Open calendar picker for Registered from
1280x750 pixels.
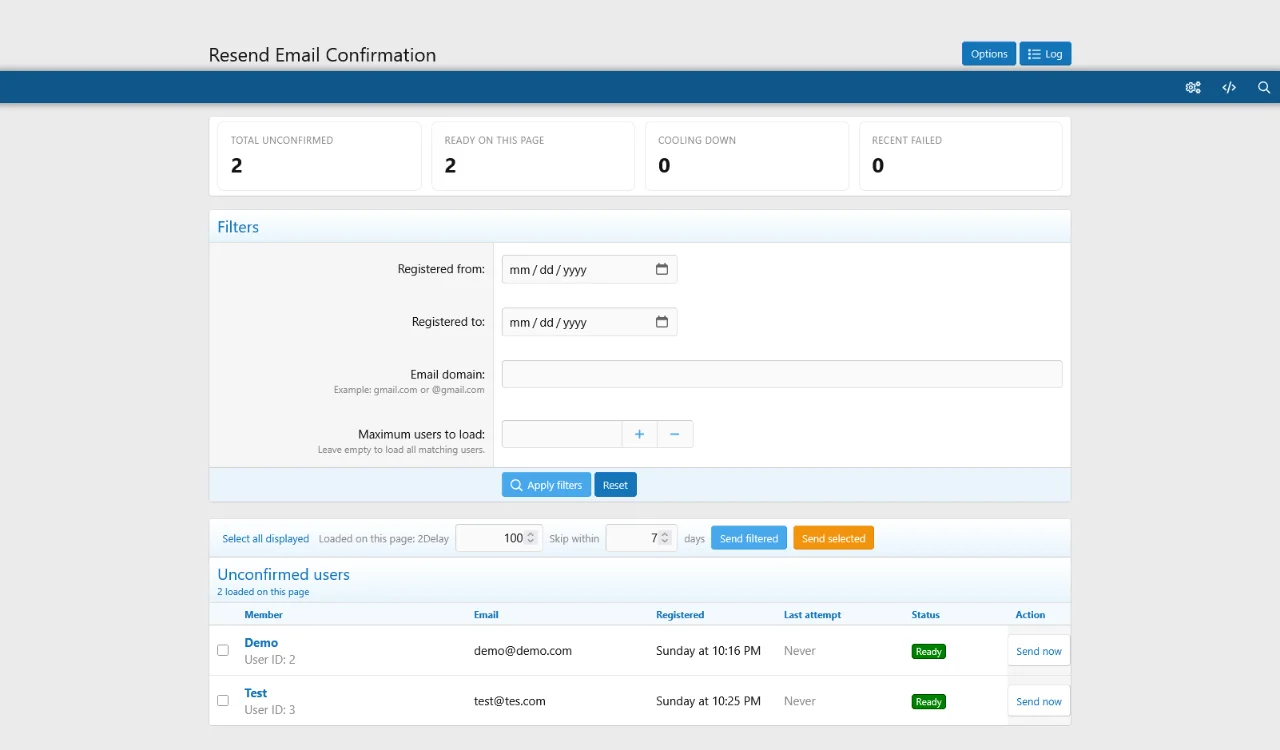(662, 270)
